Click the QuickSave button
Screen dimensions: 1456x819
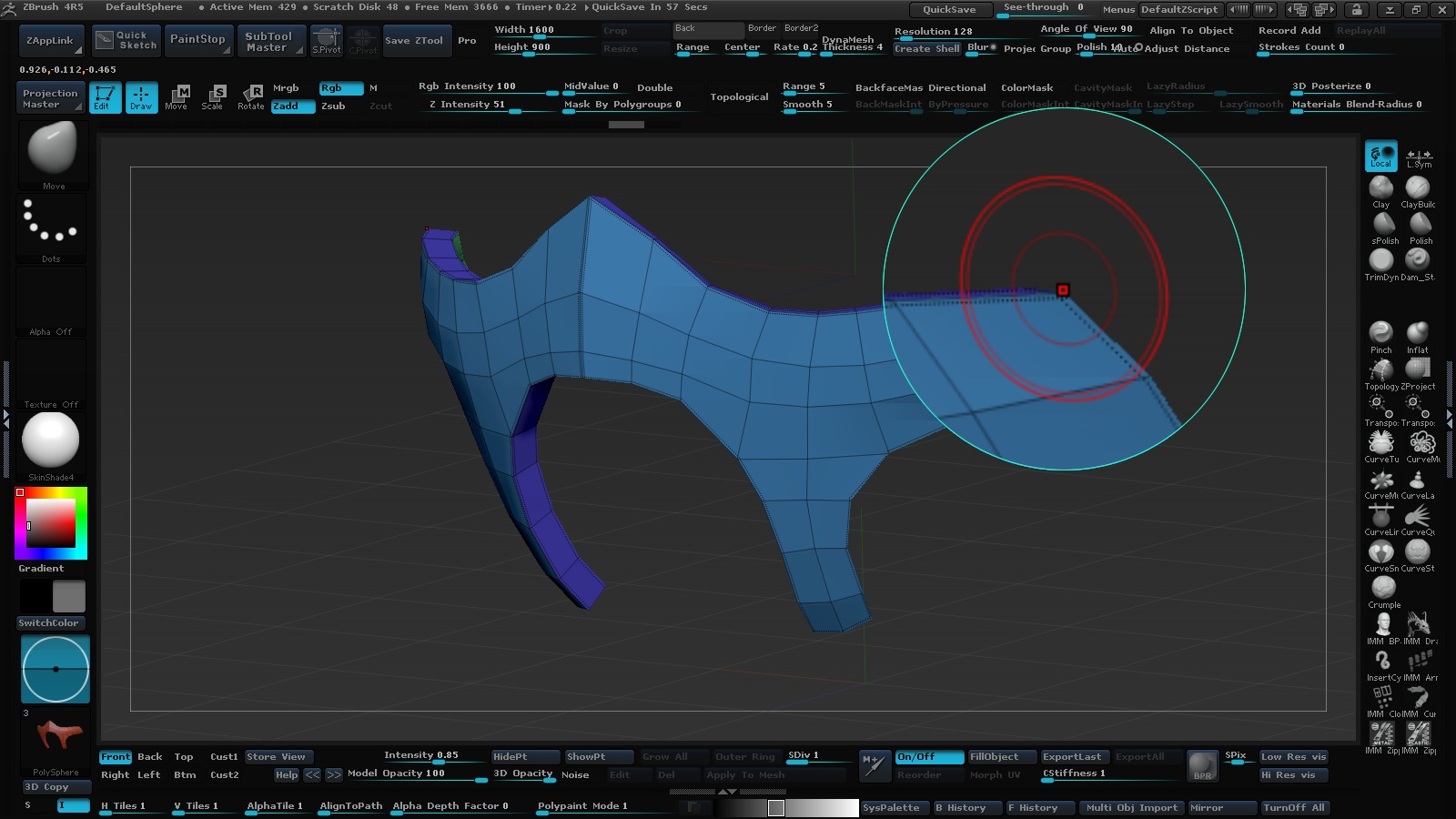tap(949, 9)
